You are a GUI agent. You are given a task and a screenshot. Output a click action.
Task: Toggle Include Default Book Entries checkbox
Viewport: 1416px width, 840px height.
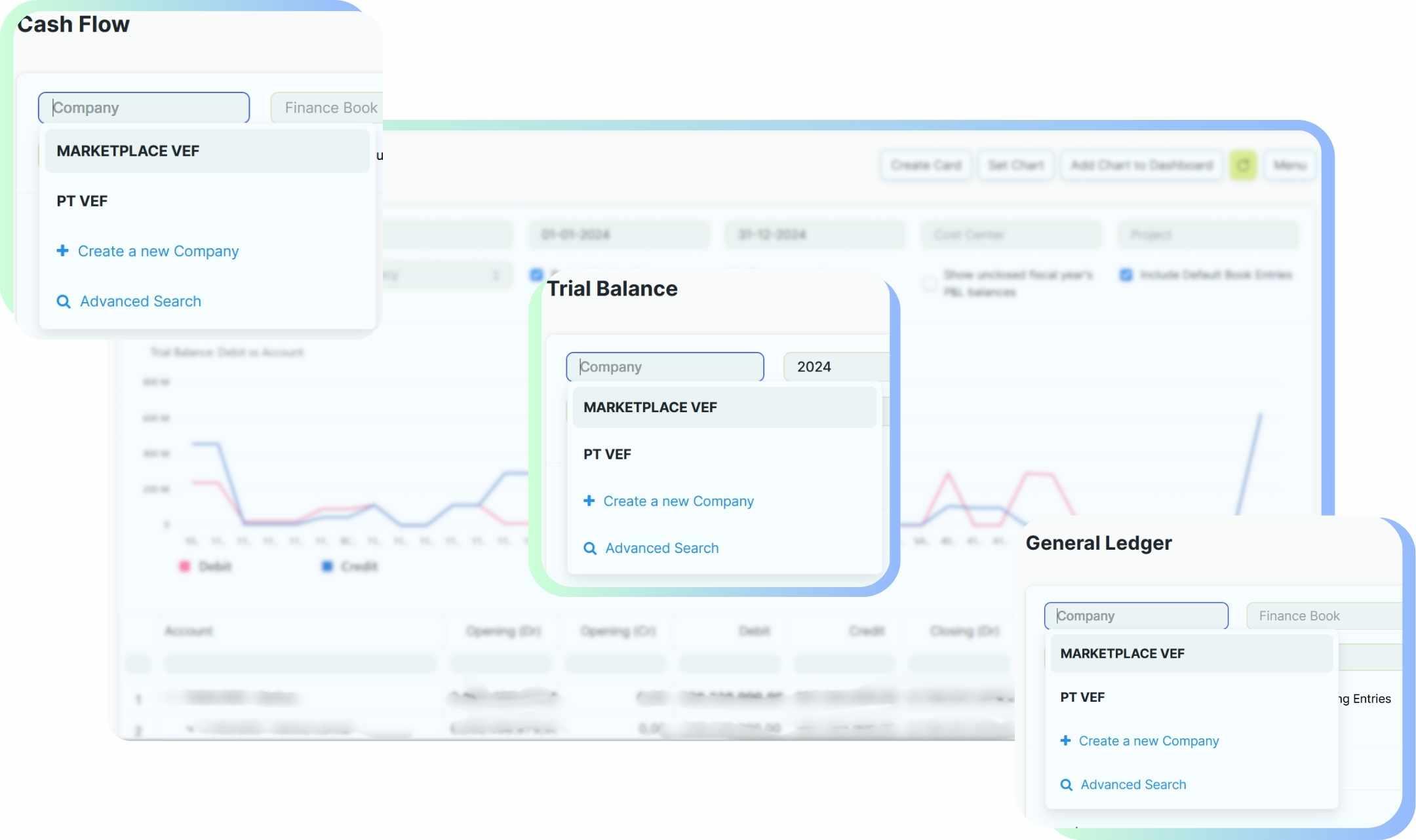click(x=1126, y=275)
